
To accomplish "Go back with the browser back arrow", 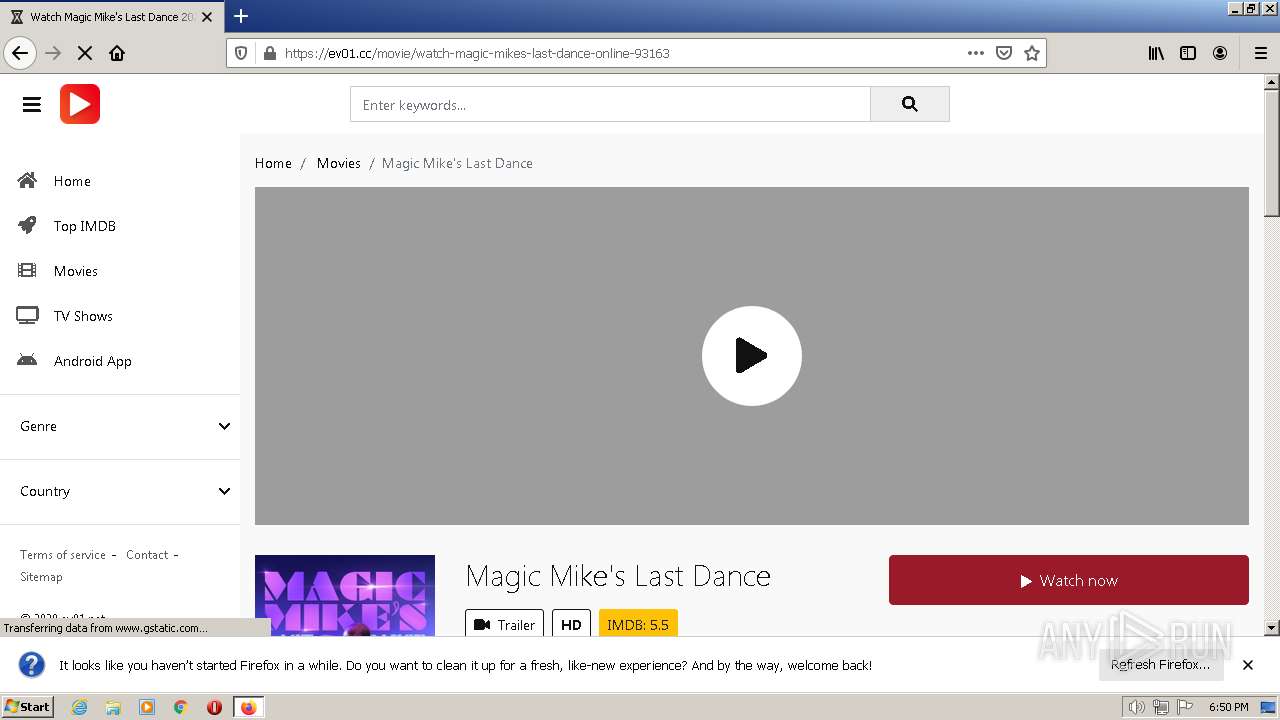I will [20, 53].
